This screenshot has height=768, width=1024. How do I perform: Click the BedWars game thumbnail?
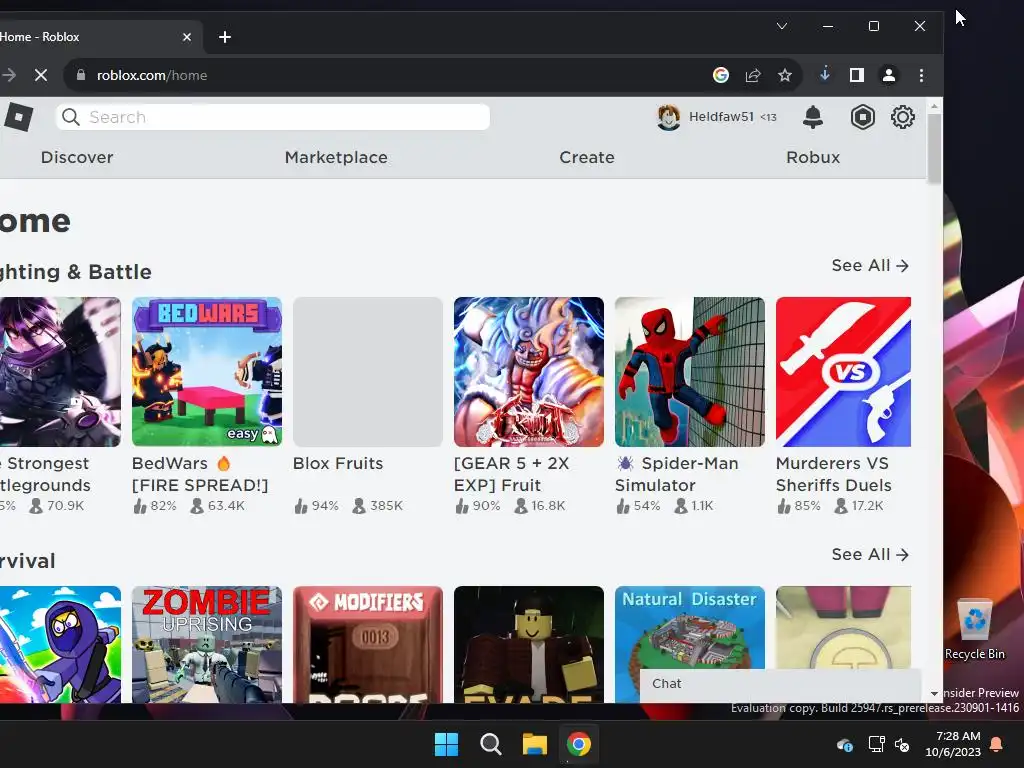pos(206,372)
